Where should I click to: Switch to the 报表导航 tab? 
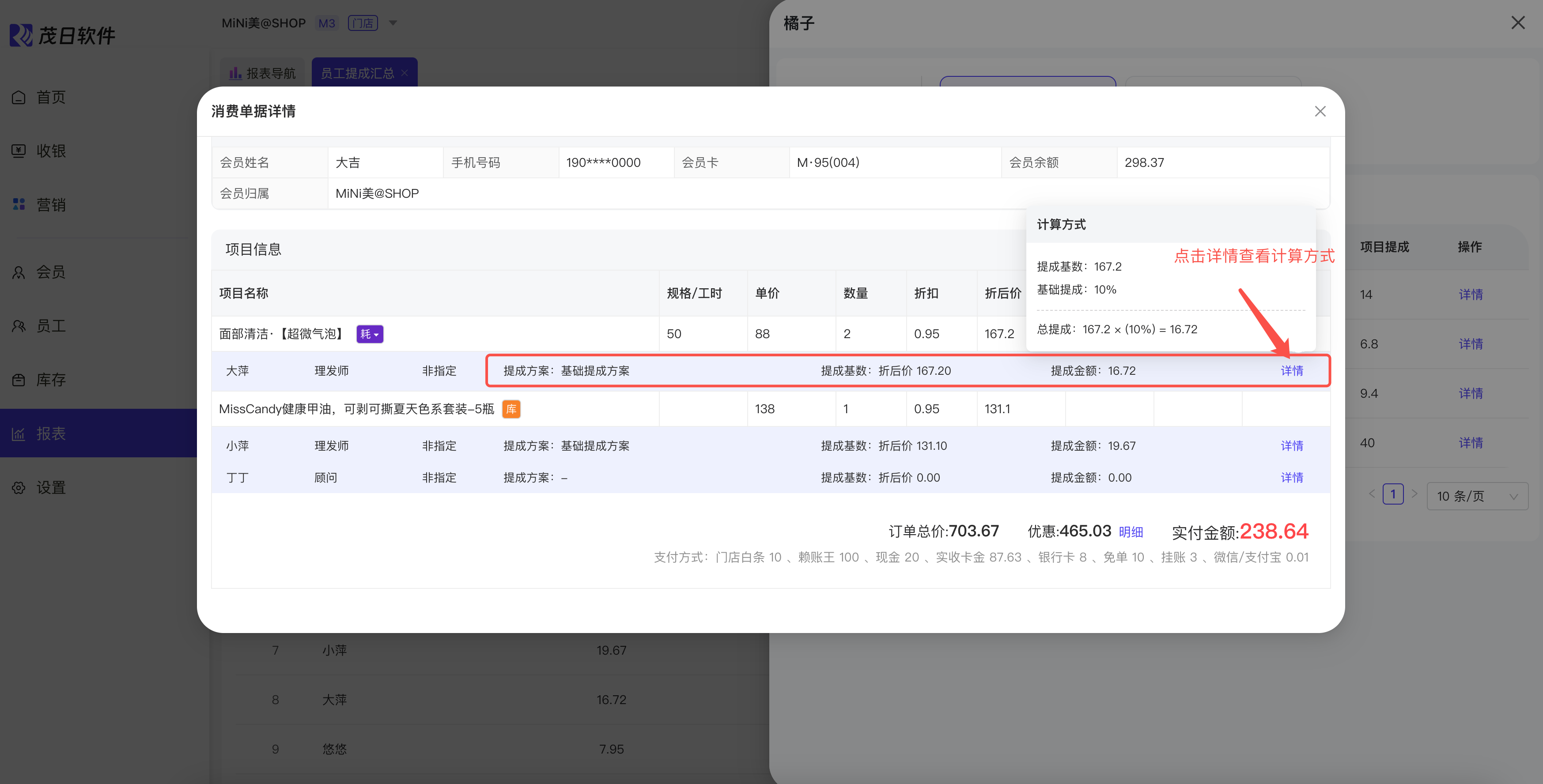click(x=262, y=73)
